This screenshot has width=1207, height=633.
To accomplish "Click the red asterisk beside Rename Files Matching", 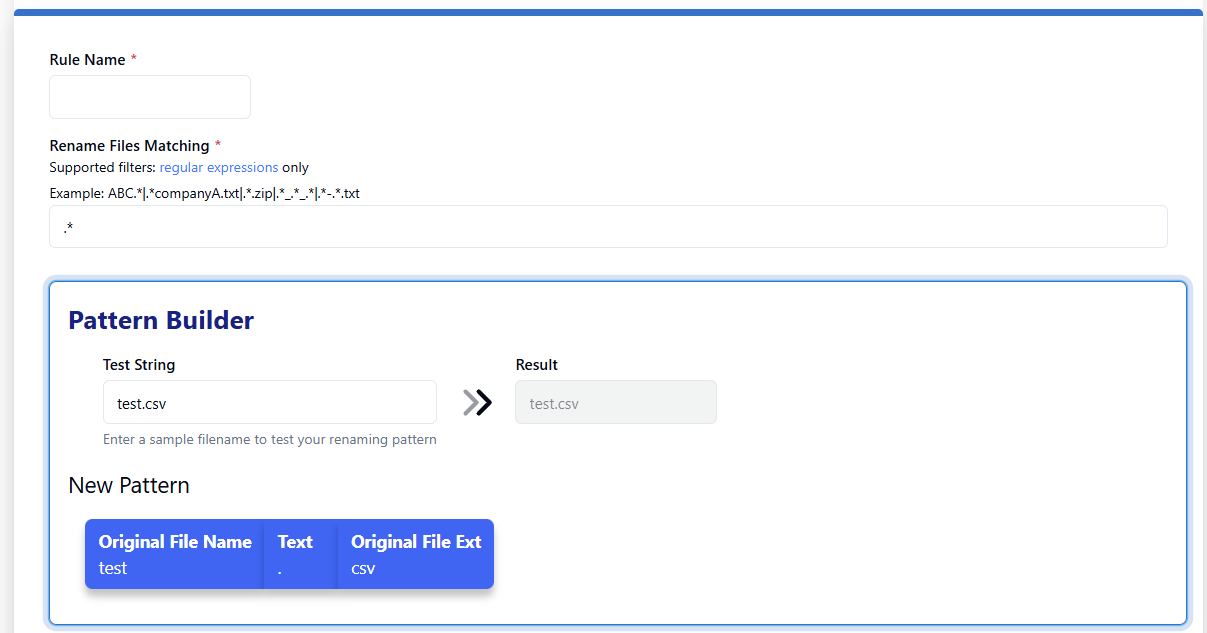I will 218,145.
